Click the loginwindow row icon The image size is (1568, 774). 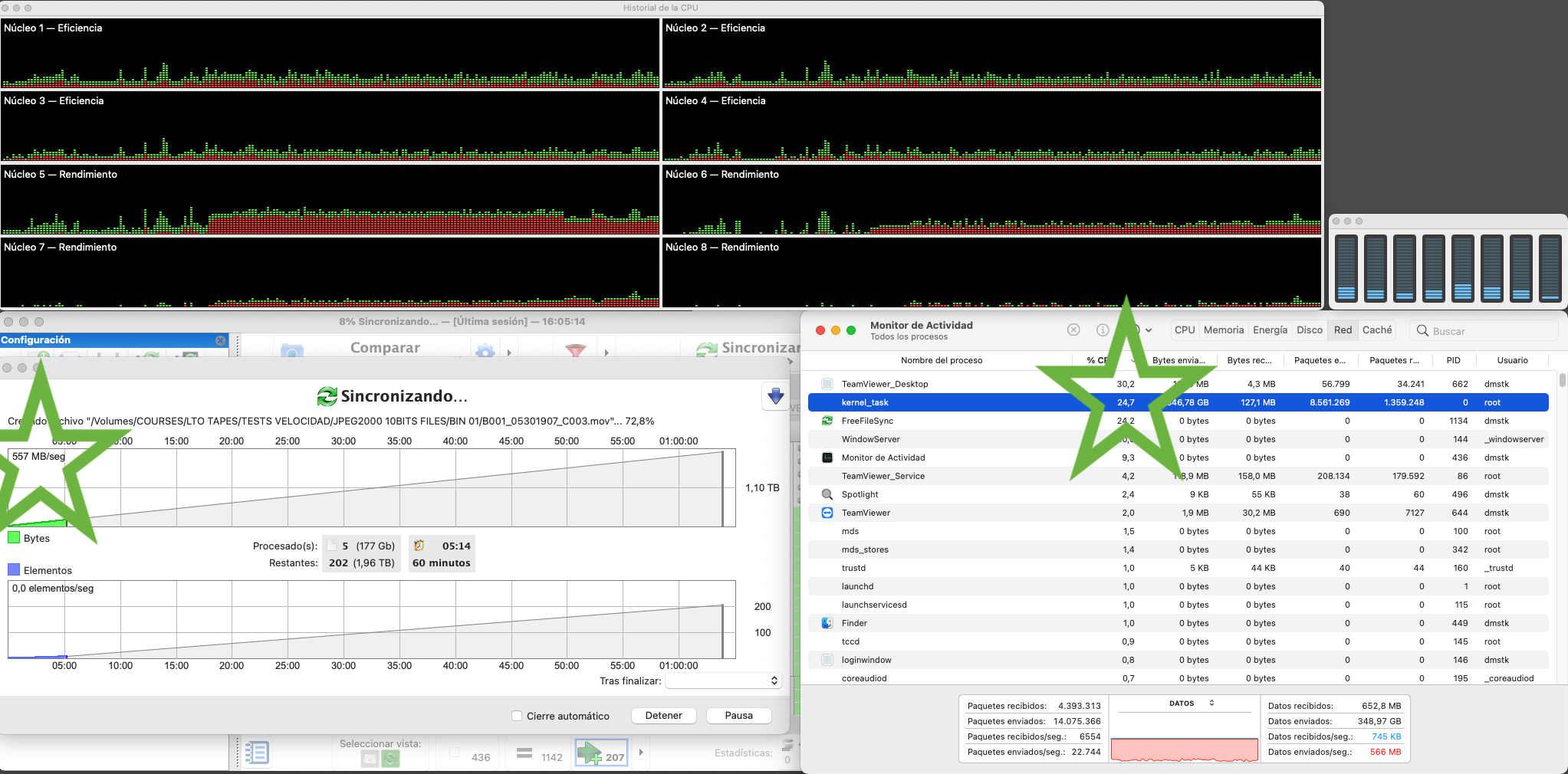[827, 660]
